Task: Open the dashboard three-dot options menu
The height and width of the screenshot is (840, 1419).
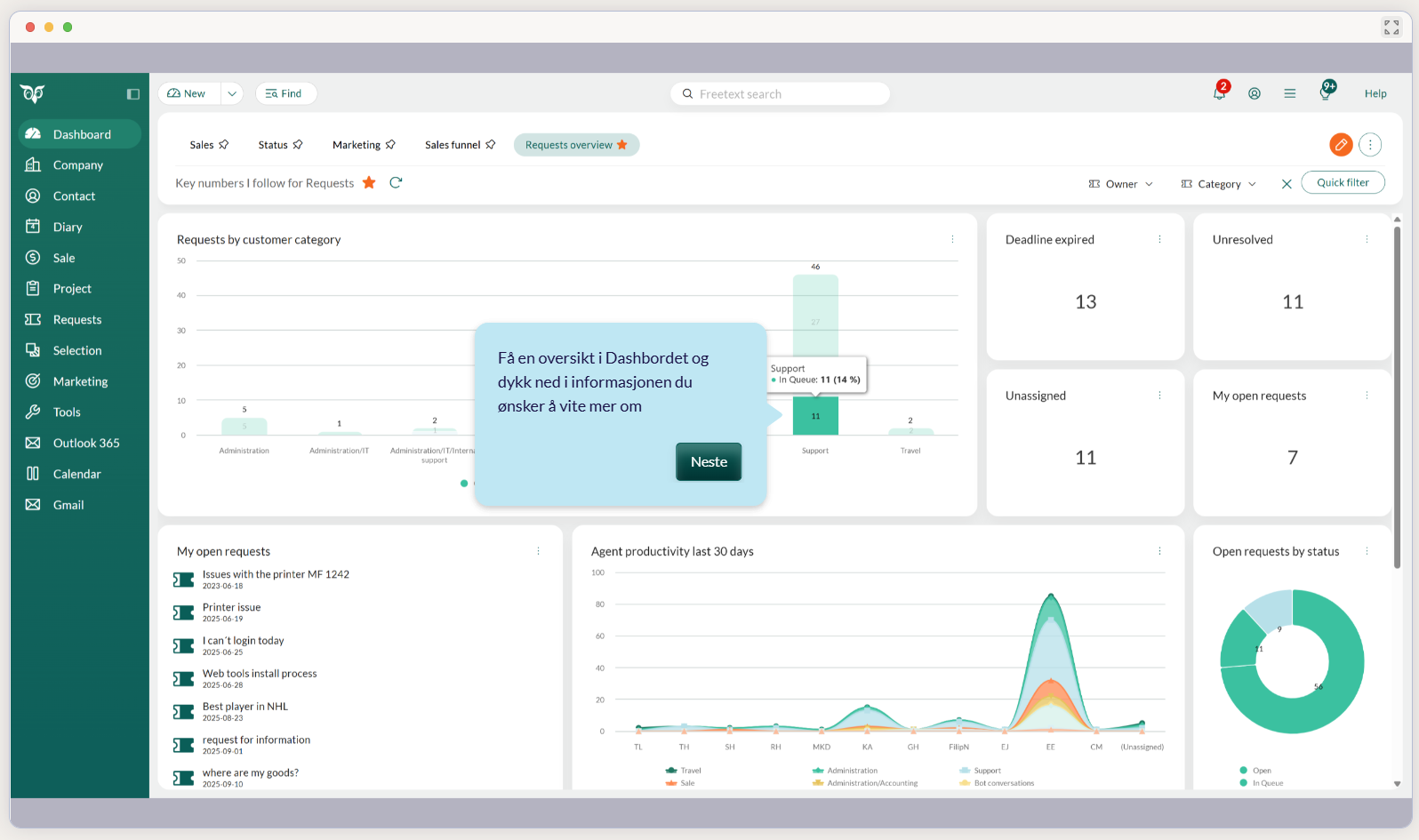Action: (1370, 144)
